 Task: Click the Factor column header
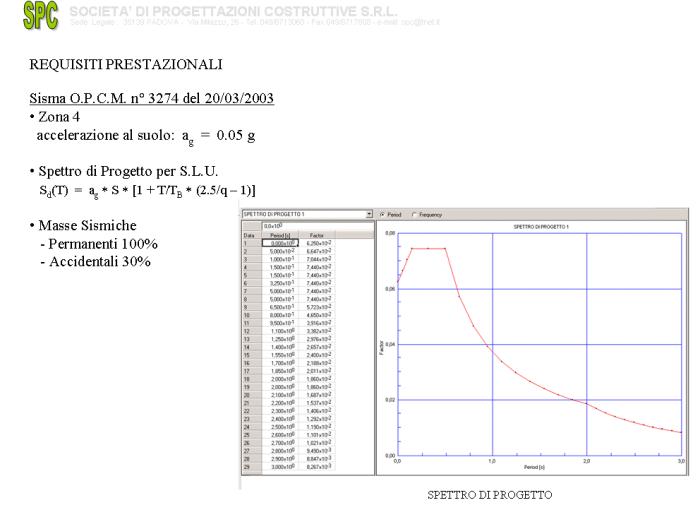(x=319, y=235)
